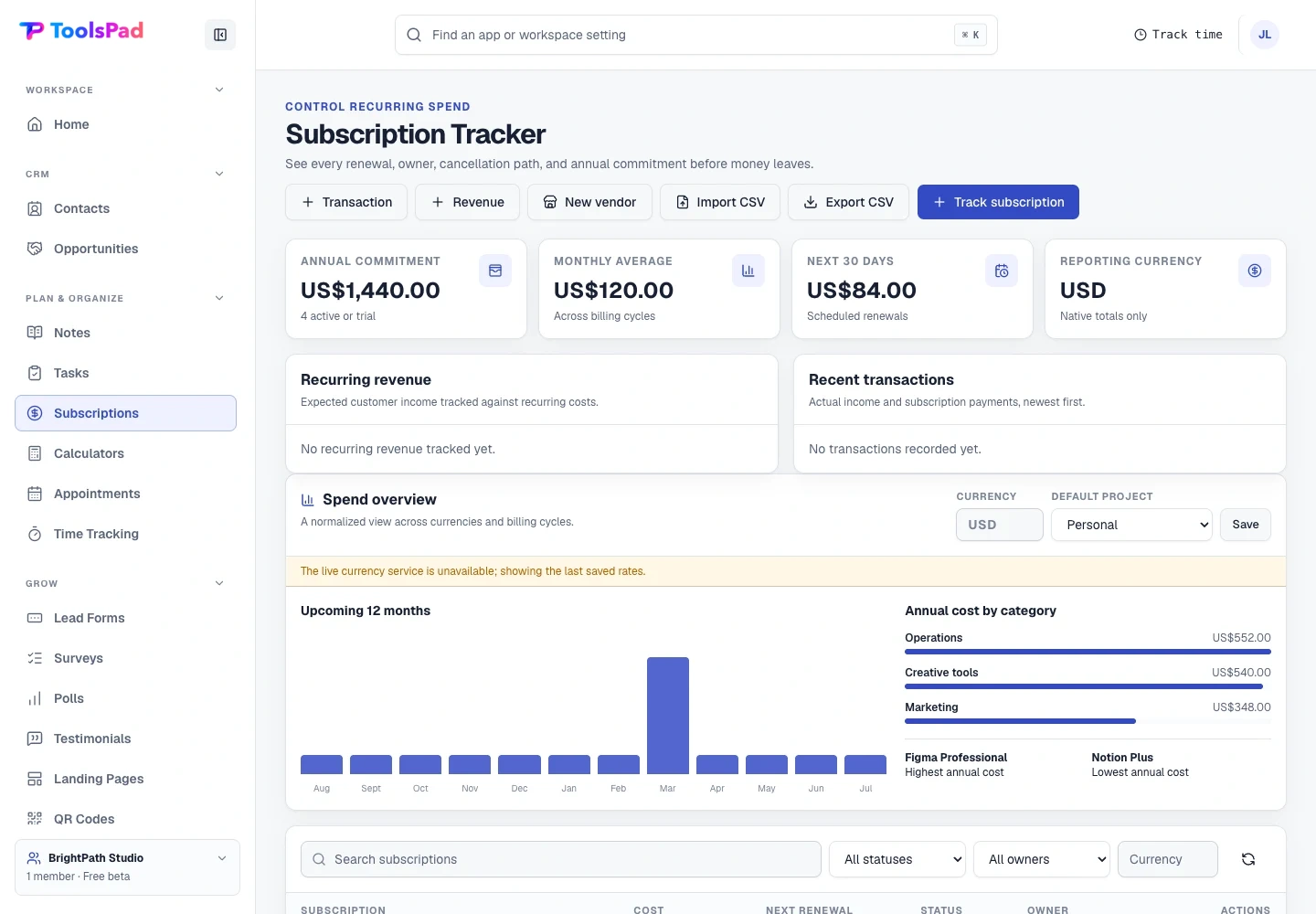Collapse the Workspace section chevron
The width and height of the screenshot is (1316, 914).
[x=219, y=90]
